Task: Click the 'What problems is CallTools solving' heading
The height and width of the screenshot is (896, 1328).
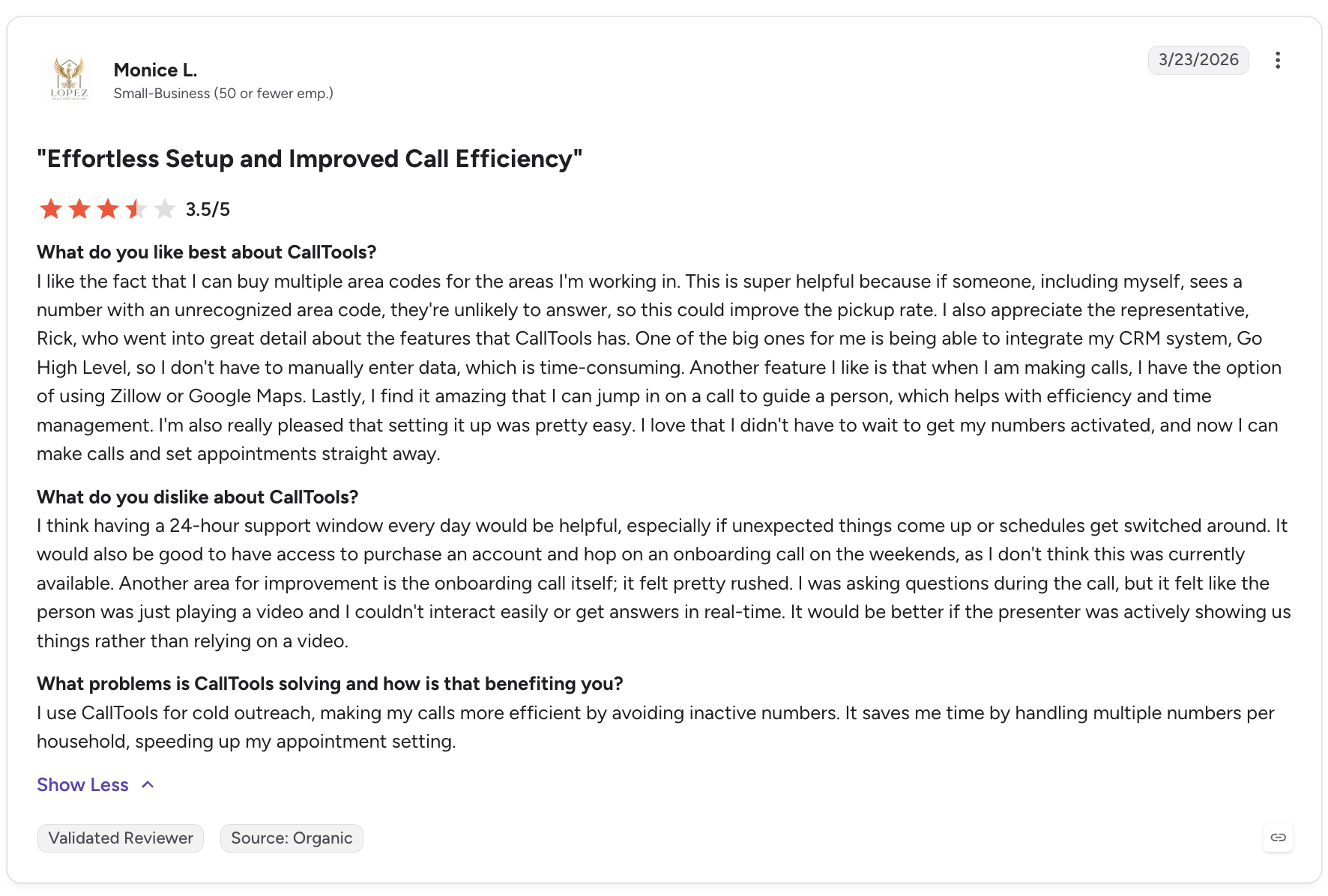Action: pos(330,683)
